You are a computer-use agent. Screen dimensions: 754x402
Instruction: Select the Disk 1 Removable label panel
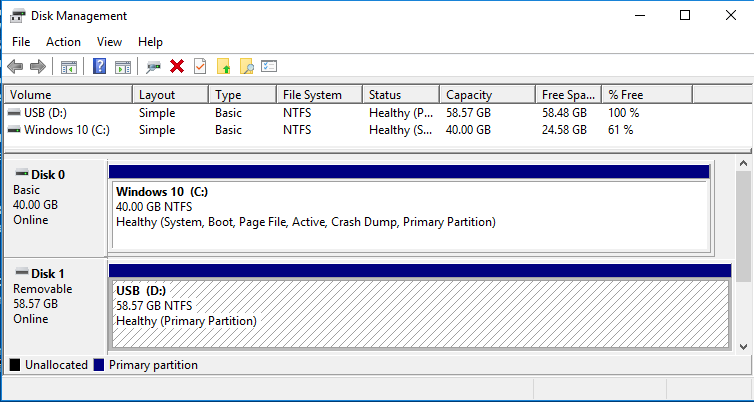(x=55, y=306)
